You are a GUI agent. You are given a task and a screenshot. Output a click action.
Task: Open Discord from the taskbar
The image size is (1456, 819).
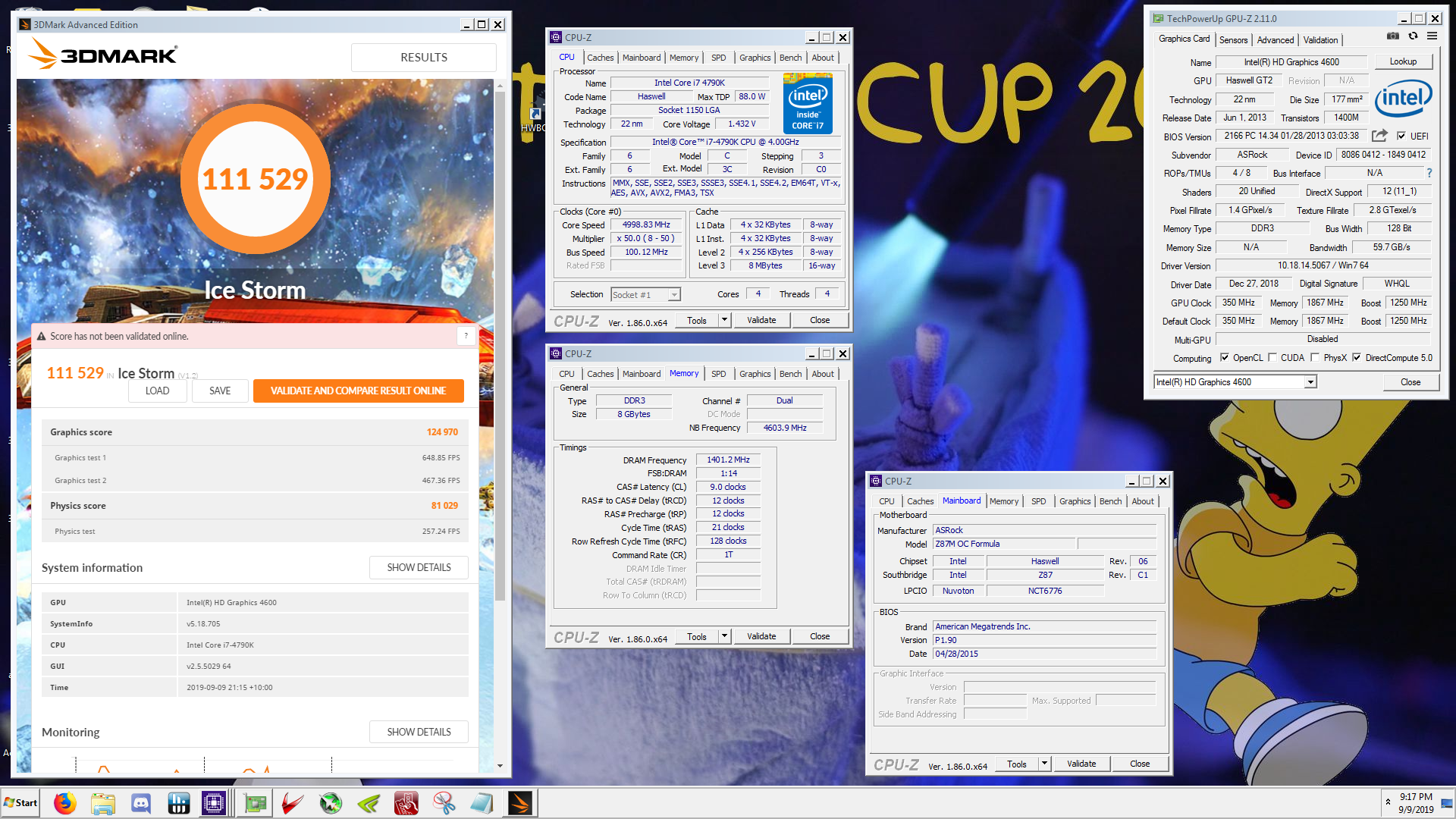click(x=141, y=803)
